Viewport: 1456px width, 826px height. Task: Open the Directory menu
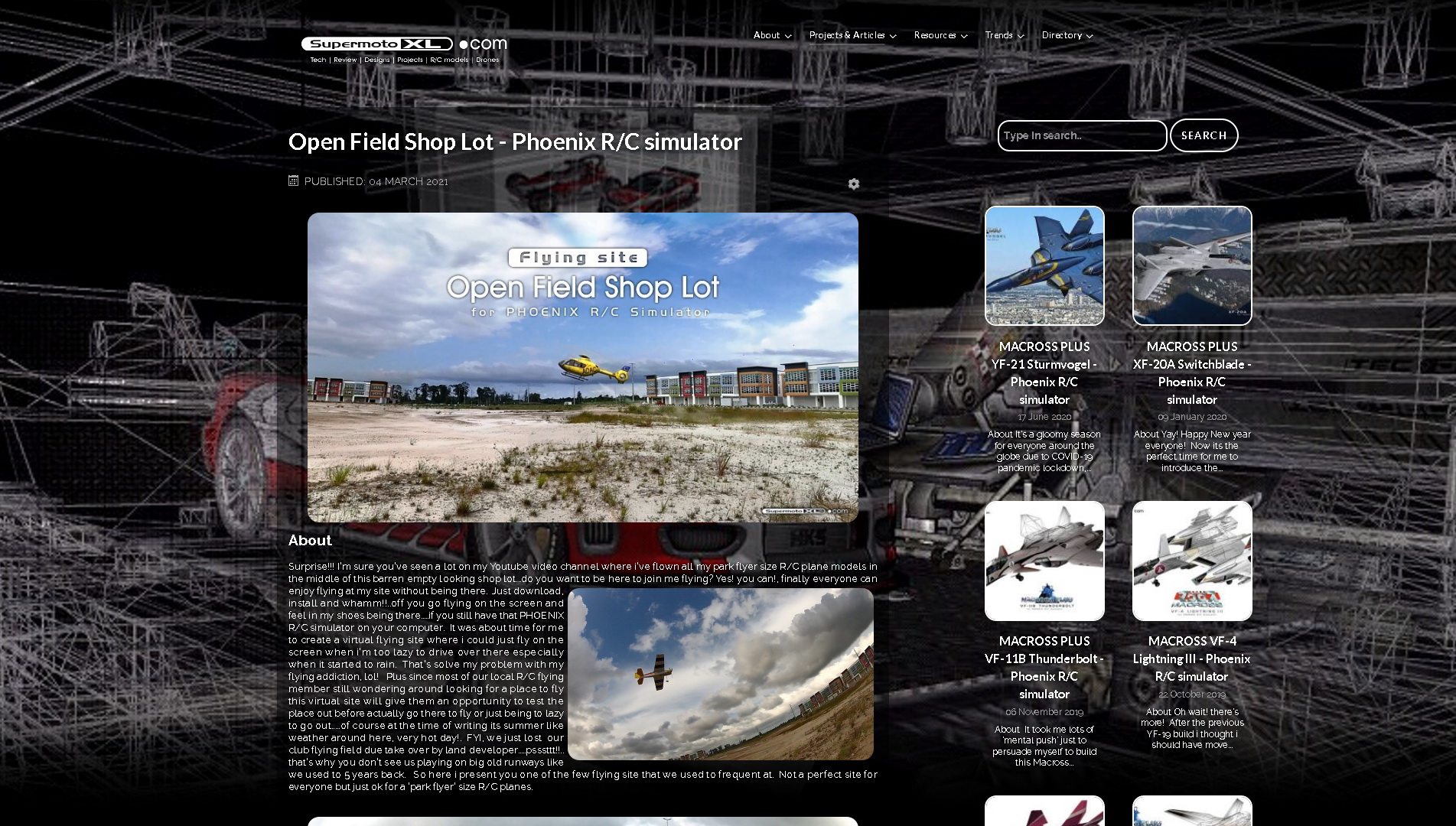[1067, 35]
